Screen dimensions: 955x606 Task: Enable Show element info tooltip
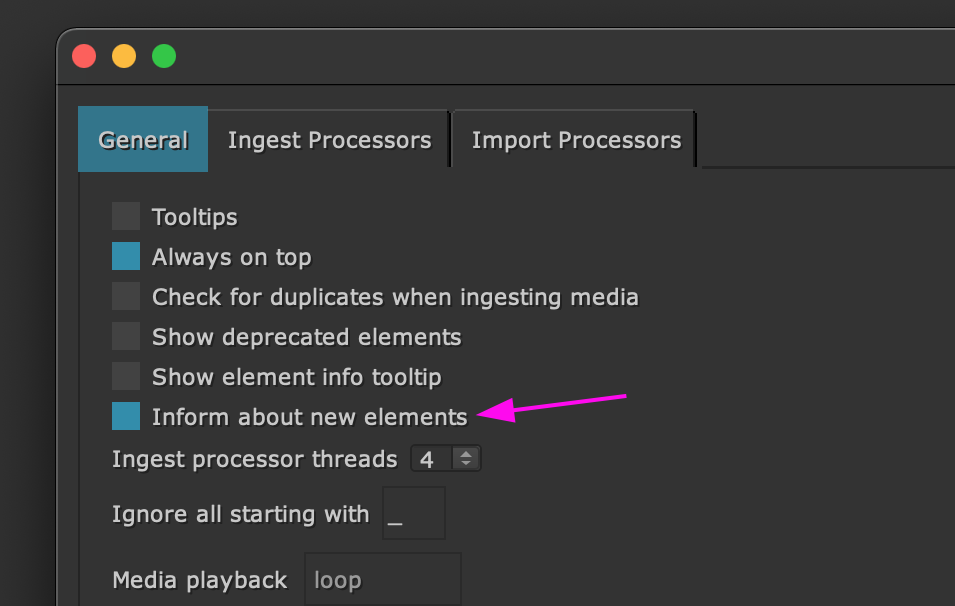[x=126, y=377]
